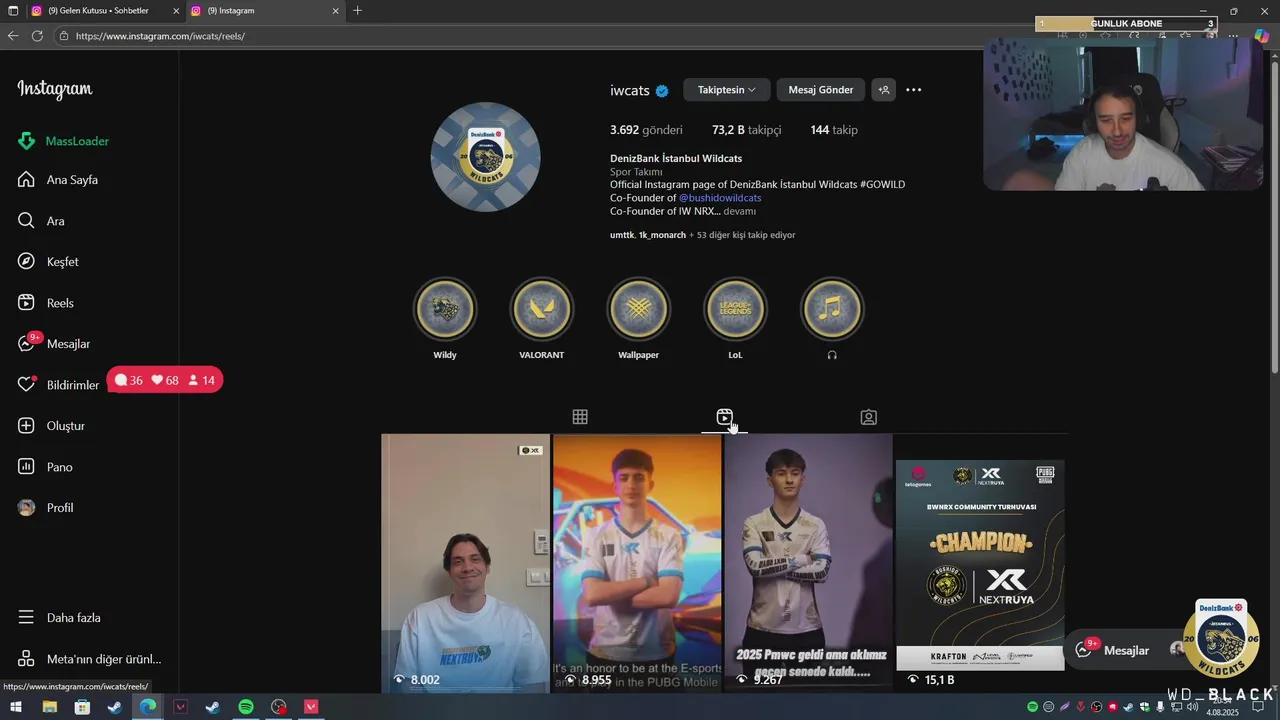This screenshot has height=720, width=1280.
Task: Switch to the posts grid tab
Action: pyautogui.click(x=580, y=417)
